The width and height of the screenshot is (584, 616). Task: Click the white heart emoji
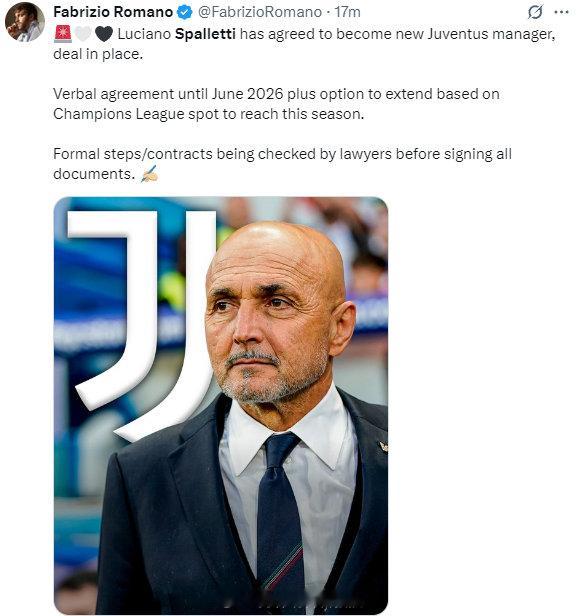pyautogui.click(x=83, y=34)
